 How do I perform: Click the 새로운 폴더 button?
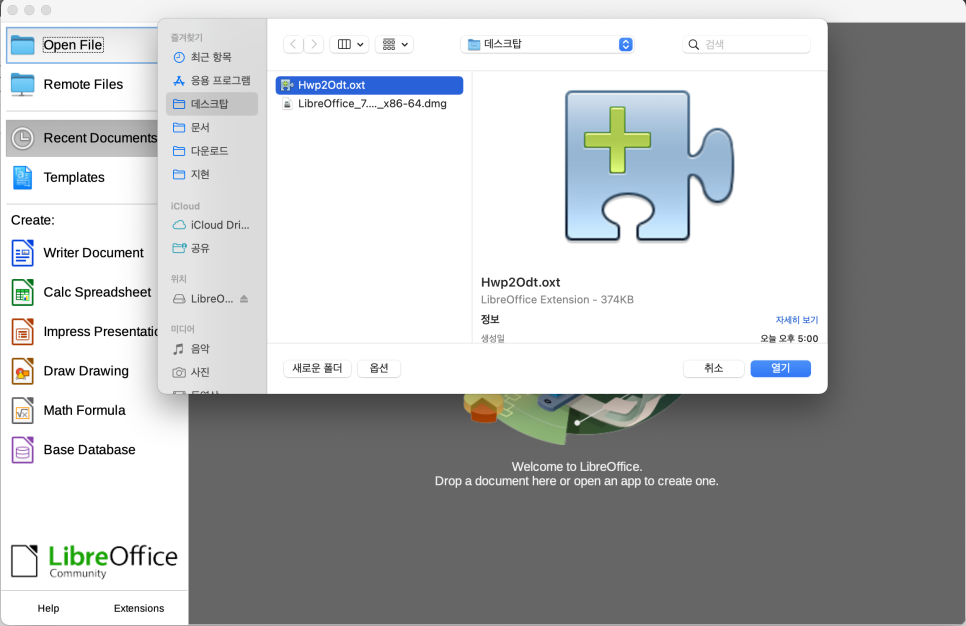tap(317, 368)
